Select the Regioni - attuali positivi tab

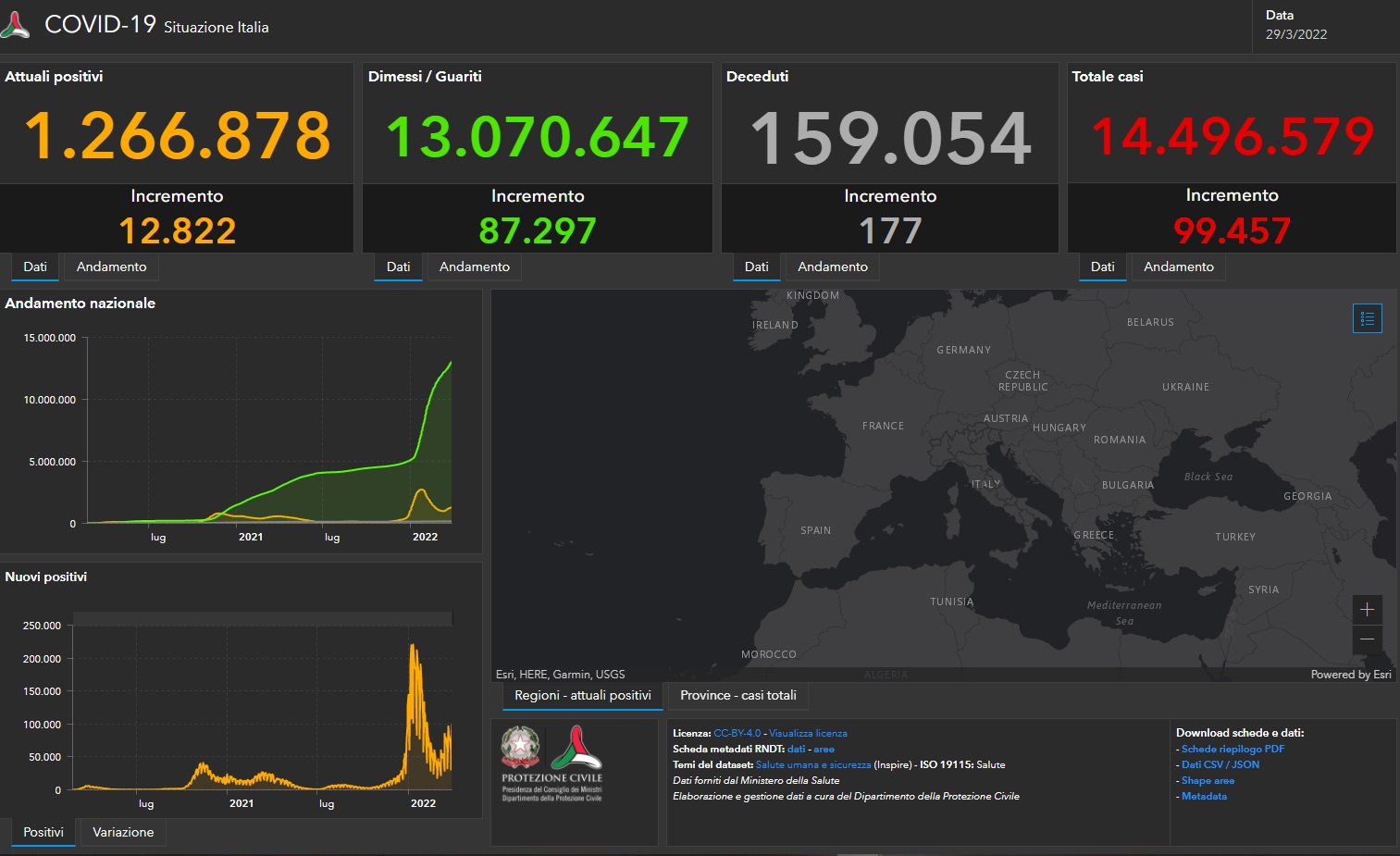pos(582,695)
